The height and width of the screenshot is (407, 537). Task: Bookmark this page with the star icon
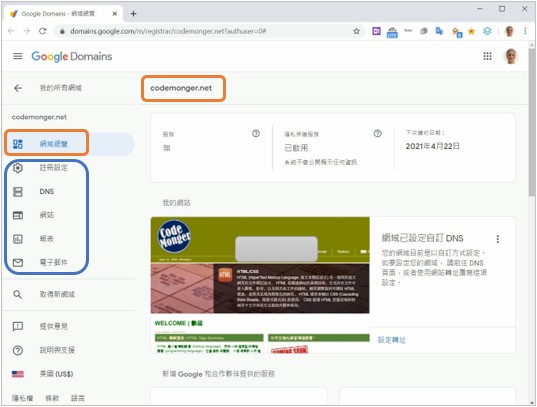point(357,31)
